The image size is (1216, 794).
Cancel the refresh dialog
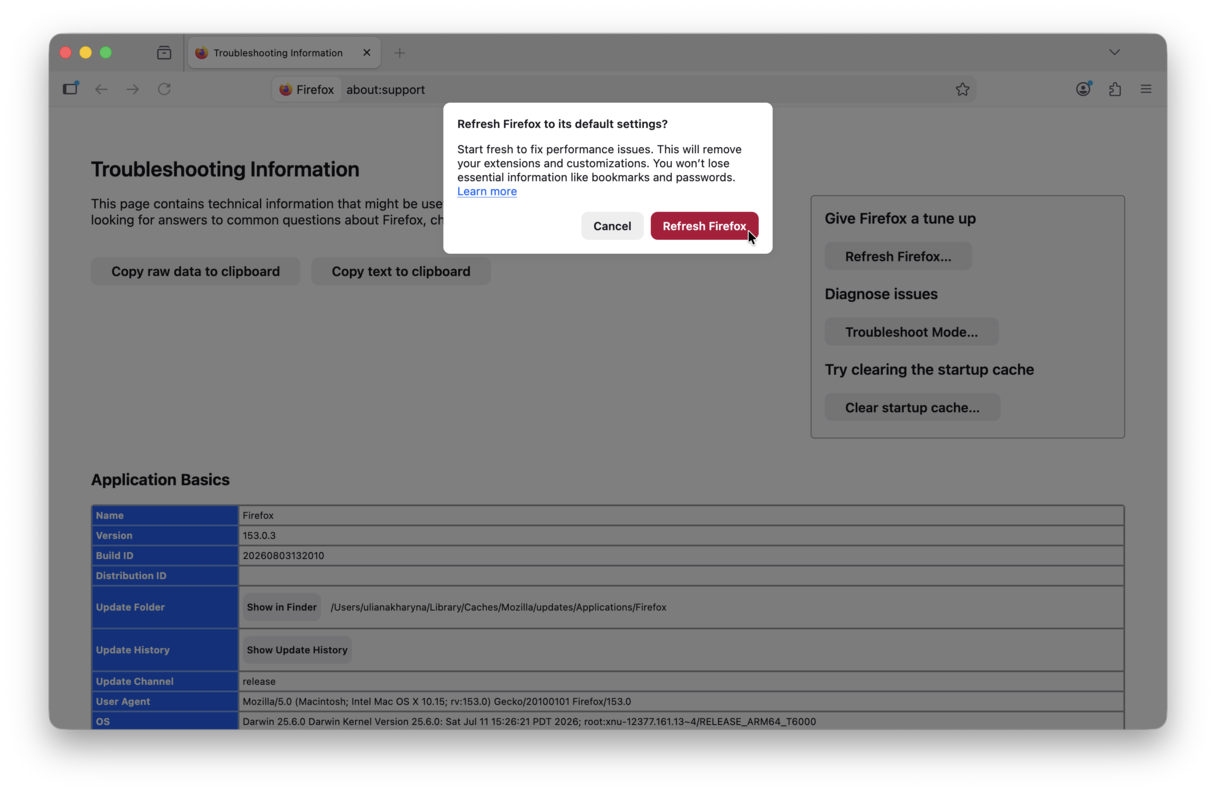point(612,226)
